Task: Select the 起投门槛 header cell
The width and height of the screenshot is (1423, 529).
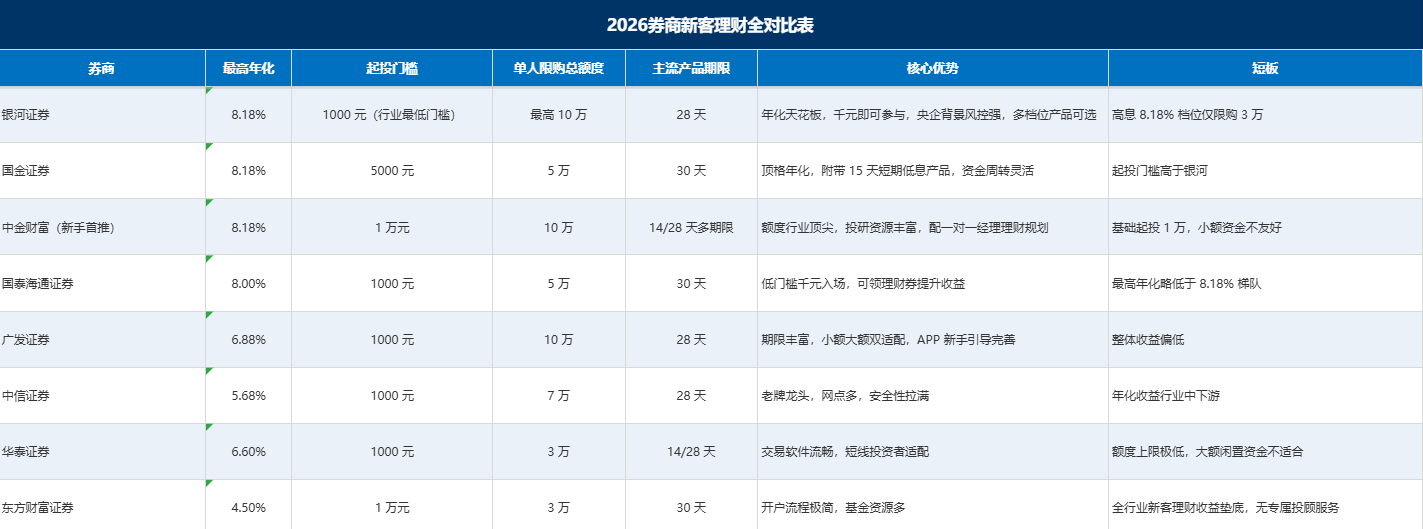Action: coord(392,68)
